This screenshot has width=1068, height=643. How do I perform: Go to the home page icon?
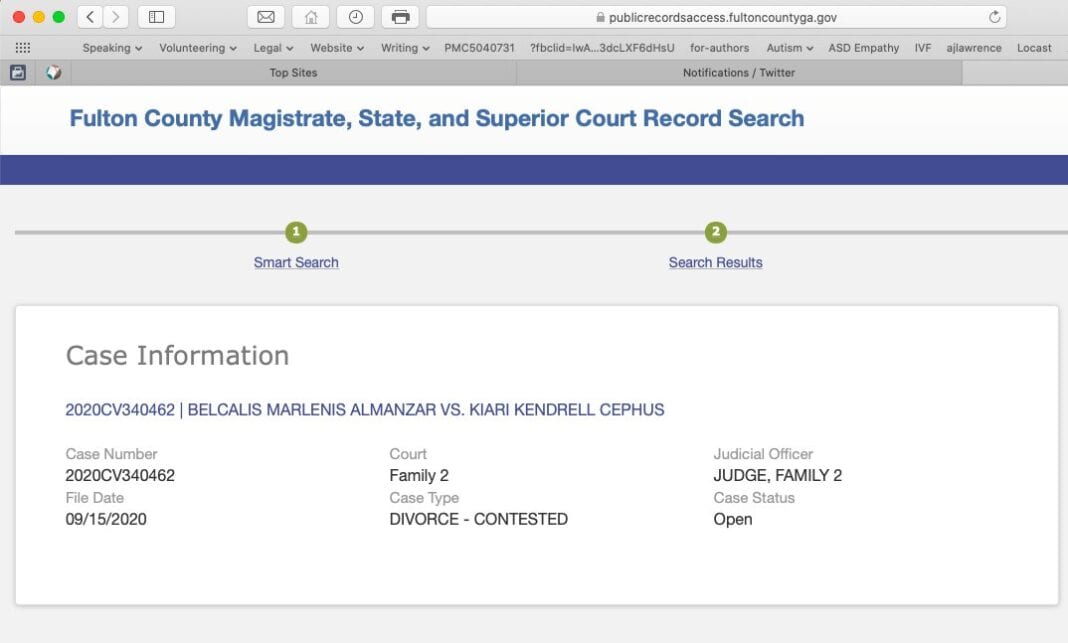pyautogui.click(x=310, y=17)
